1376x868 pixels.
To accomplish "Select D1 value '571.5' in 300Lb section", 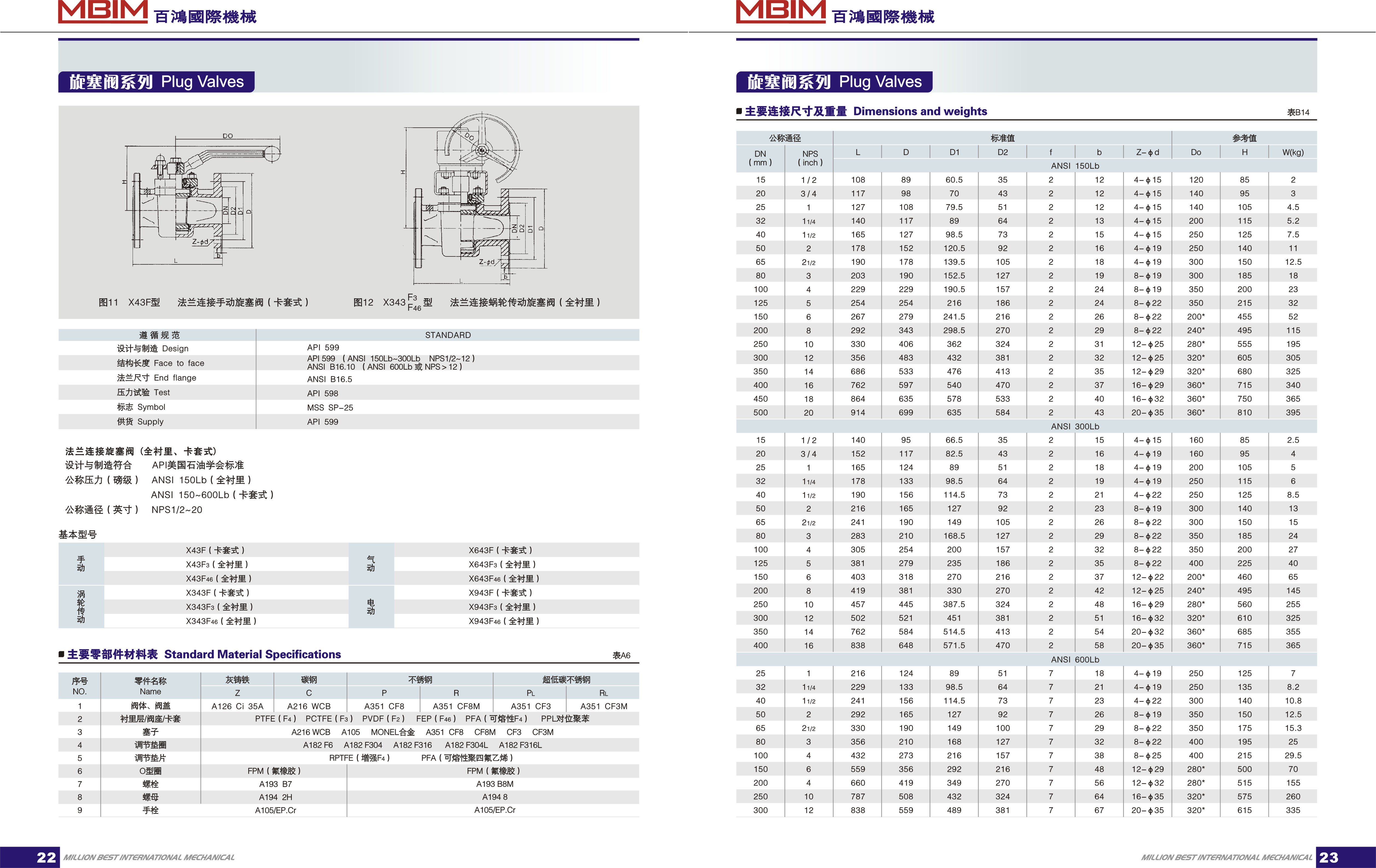I will 954,646.
